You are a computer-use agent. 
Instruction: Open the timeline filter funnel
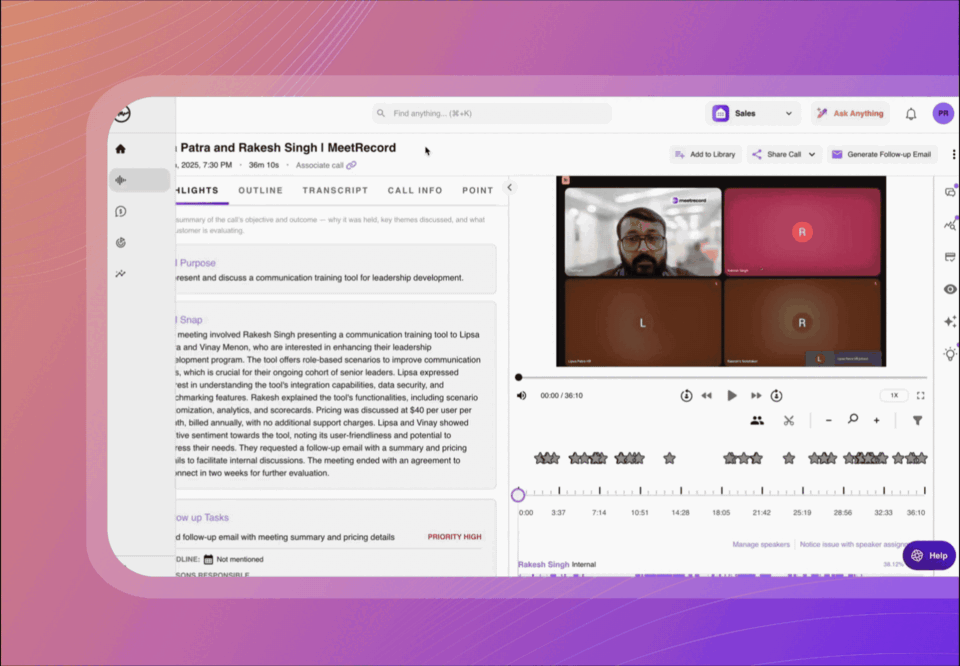point(917,421)
